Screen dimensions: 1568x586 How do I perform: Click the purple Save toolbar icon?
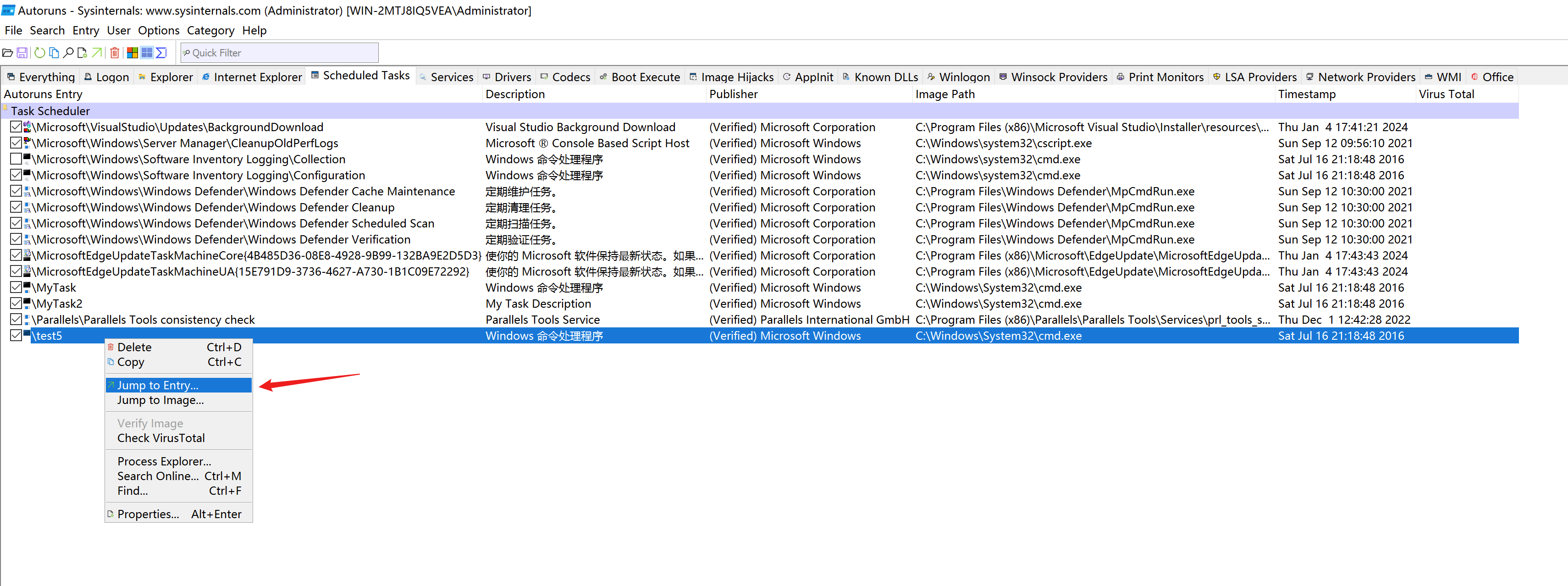(22, 53)
